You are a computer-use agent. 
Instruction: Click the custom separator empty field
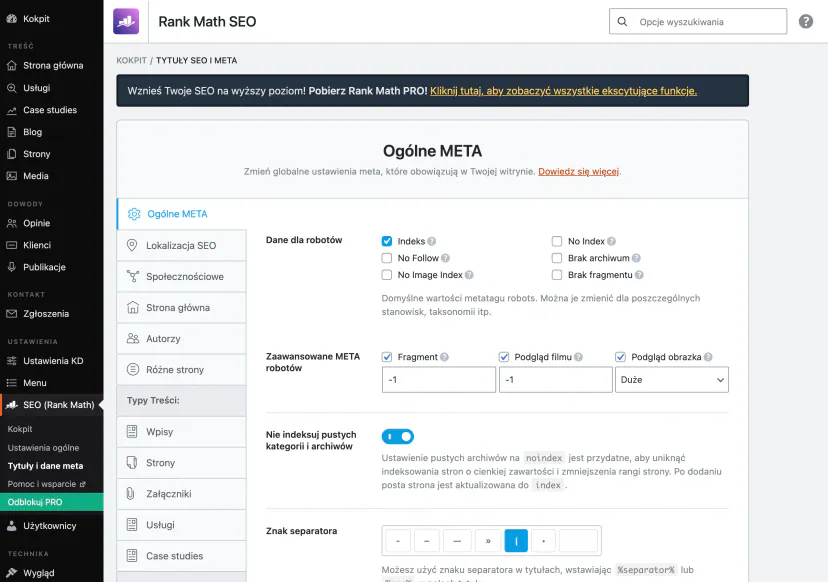click(578, 541)
